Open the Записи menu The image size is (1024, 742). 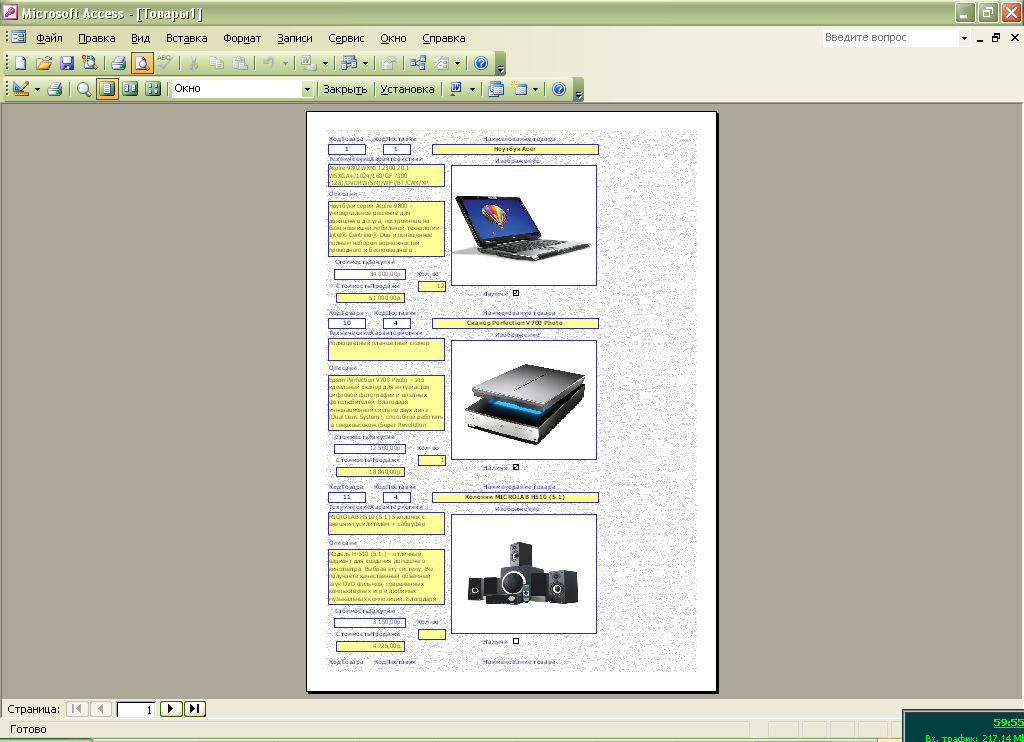[x=295, y=39]
